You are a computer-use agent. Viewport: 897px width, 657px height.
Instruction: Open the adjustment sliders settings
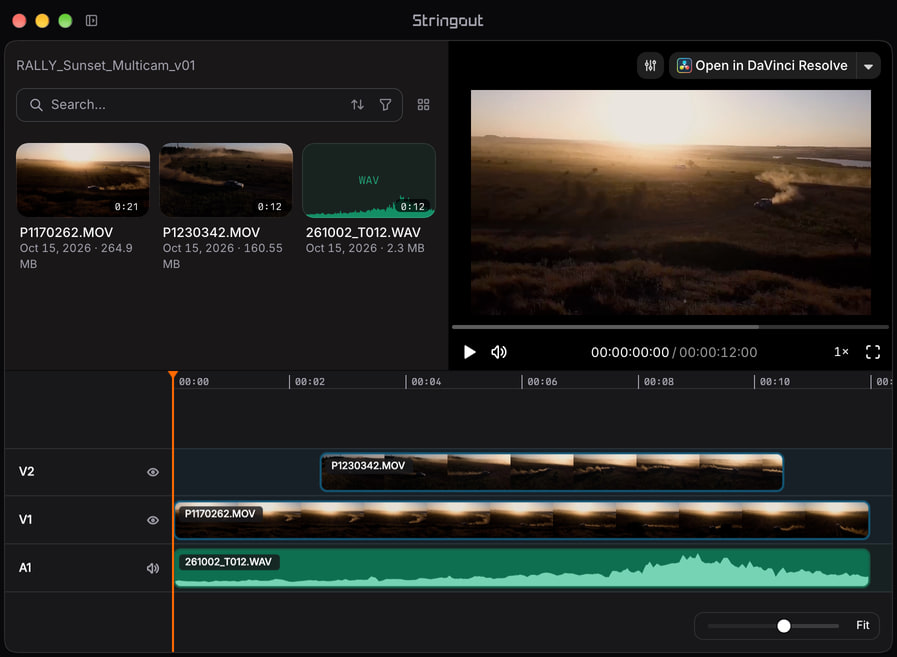tap(650, 65)
